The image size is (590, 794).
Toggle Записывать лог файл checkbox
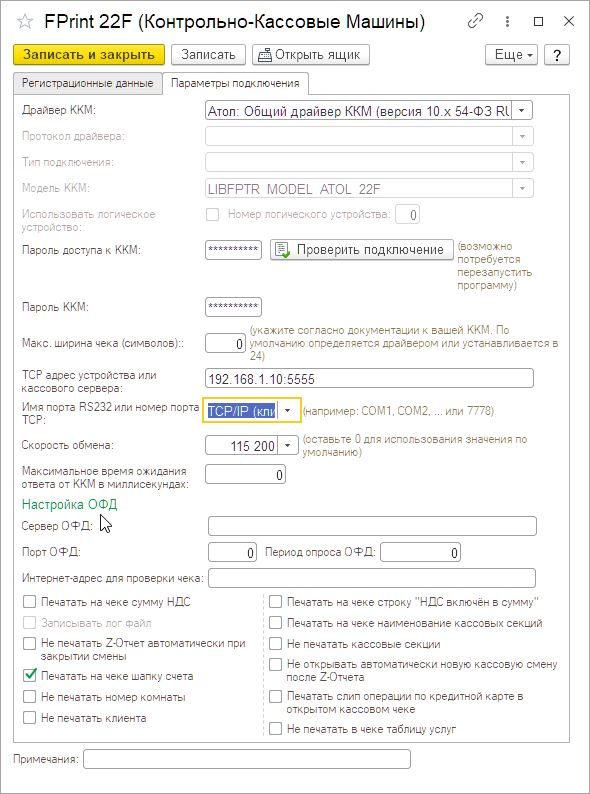pos(29,623)
